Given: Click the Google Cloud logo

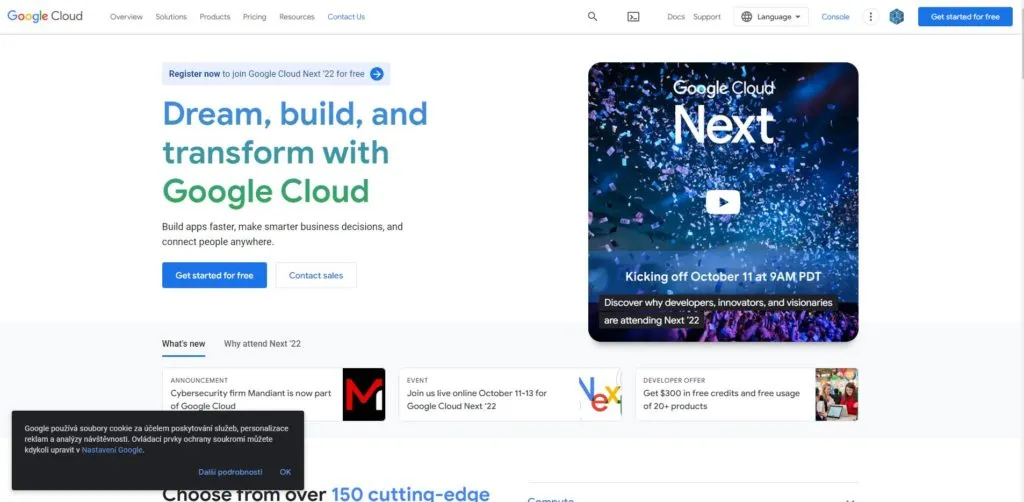Looking at the screenshot, I should click(x=45, y=16).
